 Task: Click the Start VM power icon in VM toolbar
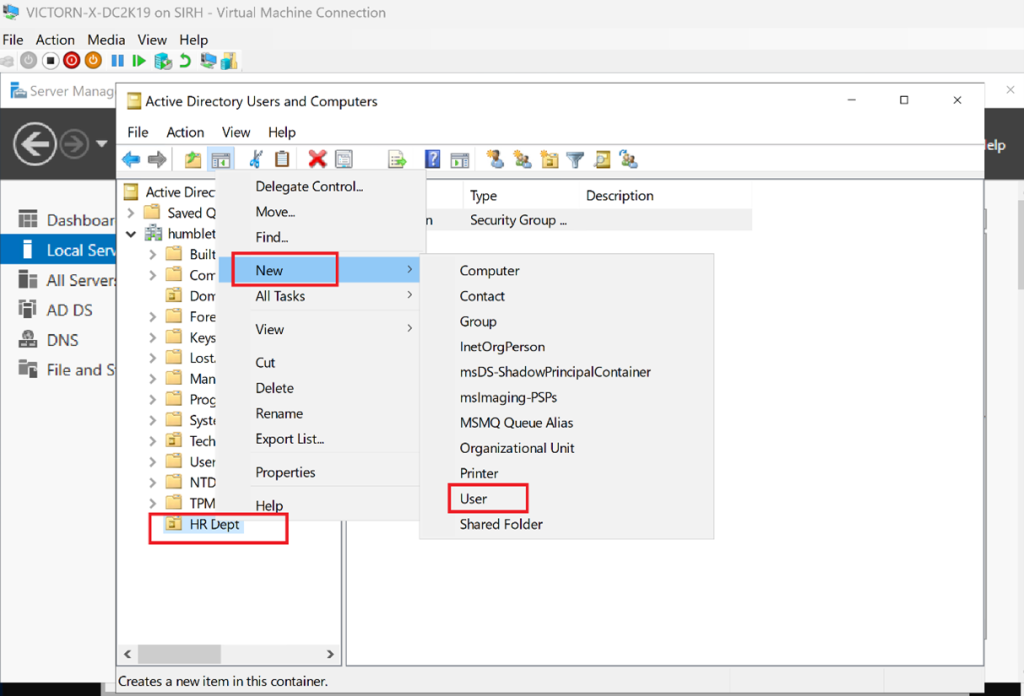click(28, 61)
